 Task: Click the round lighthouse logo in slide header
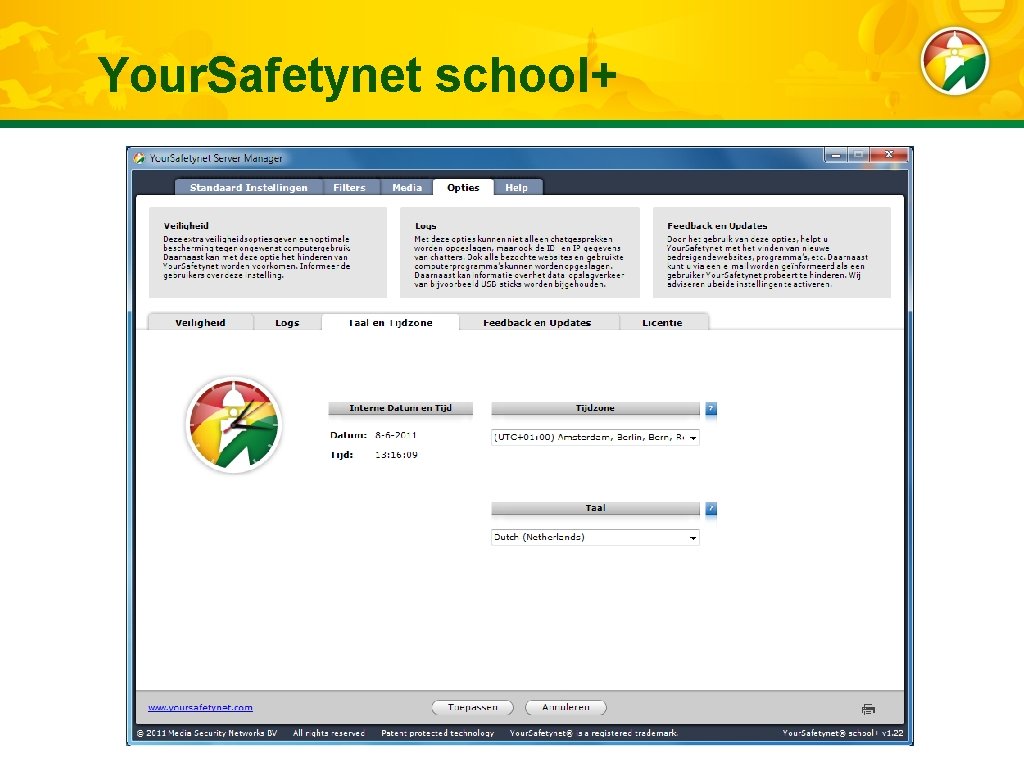point(955,61)
